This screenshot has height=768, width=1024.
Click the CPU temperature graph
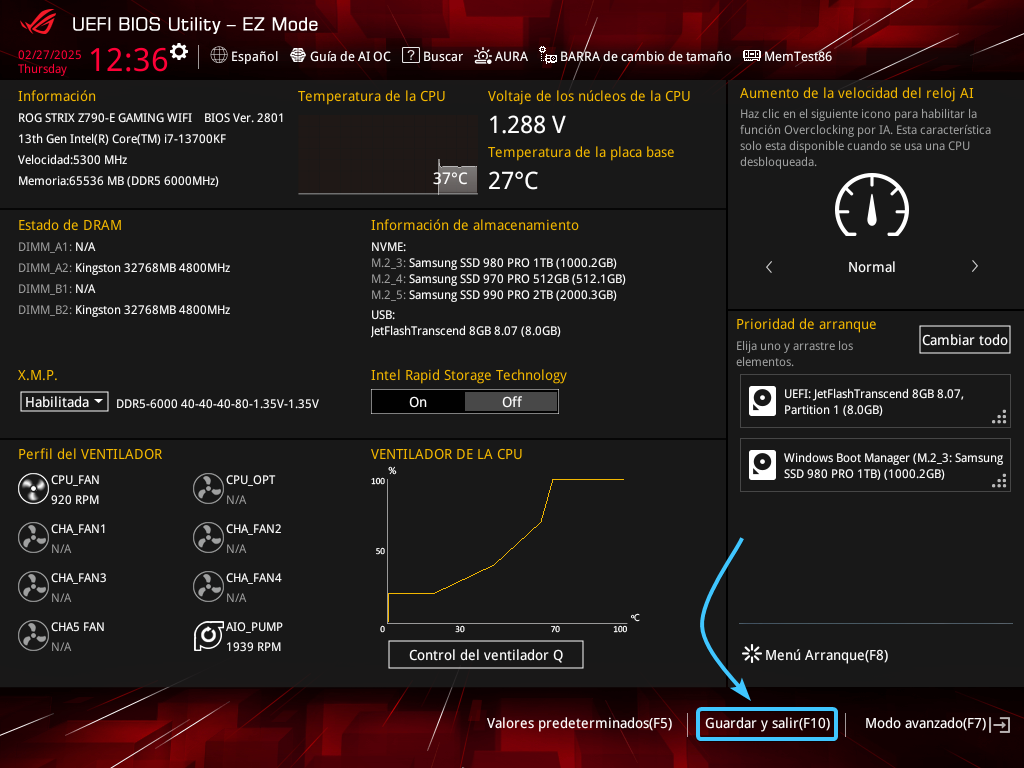point(388,155)
